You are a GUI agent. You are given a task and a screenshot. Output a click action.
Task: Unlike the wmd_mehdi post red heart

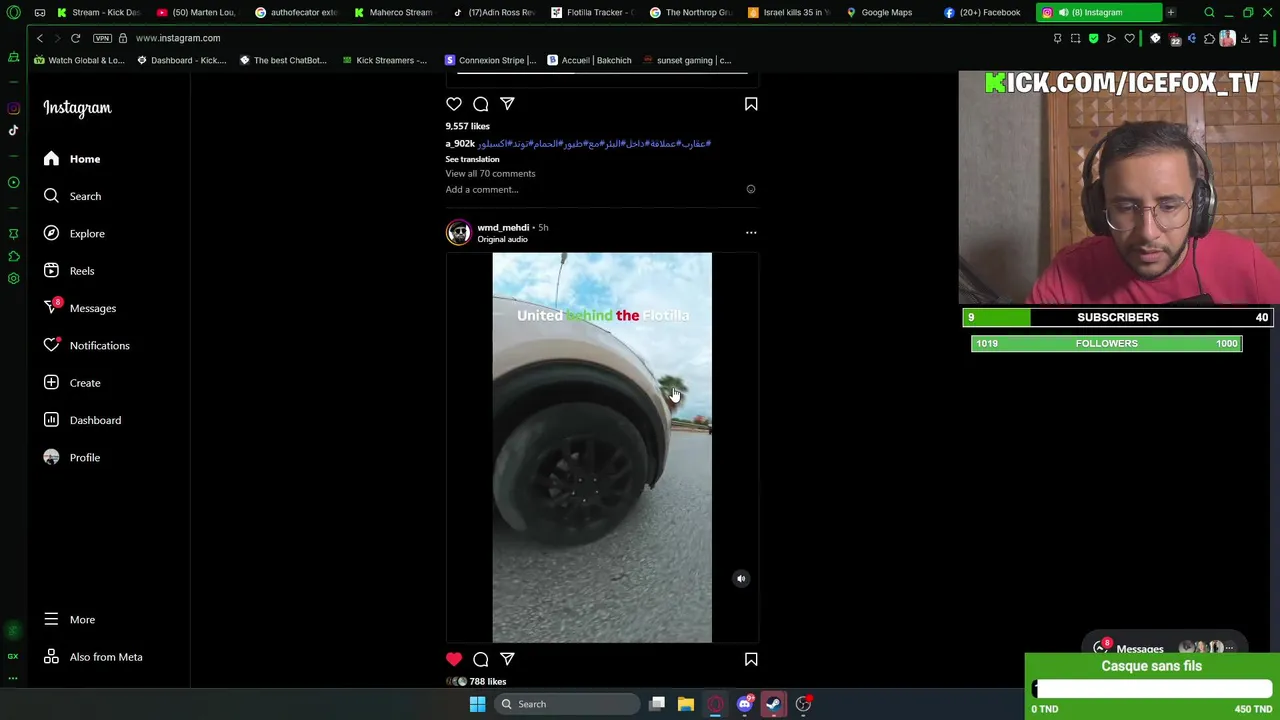(x=454, y=659)
